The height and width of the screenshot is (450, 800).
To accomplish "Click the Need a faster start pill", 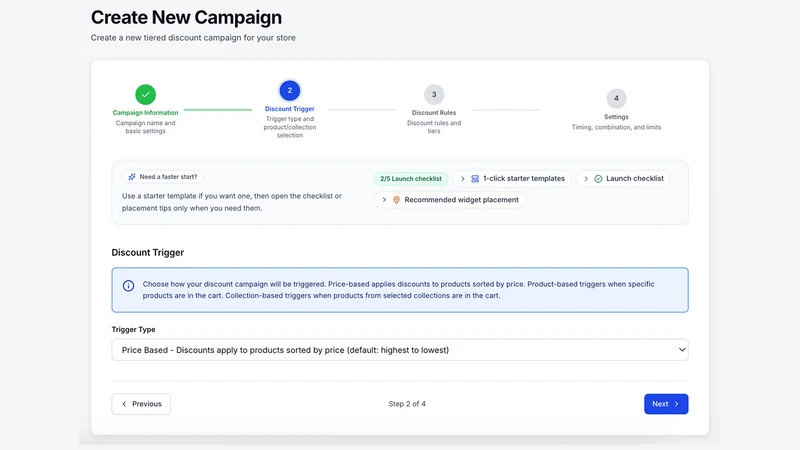I will pyautogui.click(x=163, y=177).
